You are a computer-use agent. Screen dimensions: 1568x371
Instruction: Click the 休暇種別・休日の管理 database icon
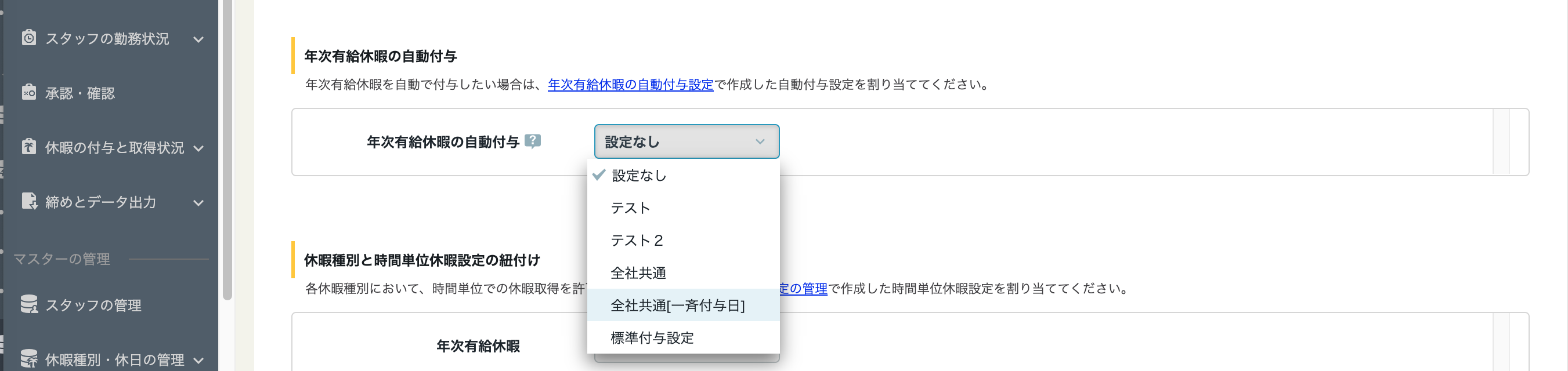[28, 359]
